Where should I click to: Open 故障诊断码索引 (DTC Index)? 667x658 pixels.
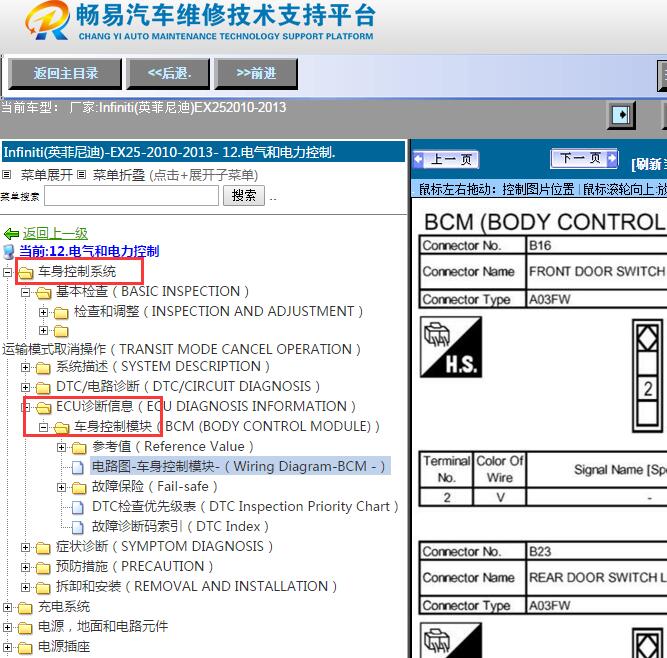(180, 526)
